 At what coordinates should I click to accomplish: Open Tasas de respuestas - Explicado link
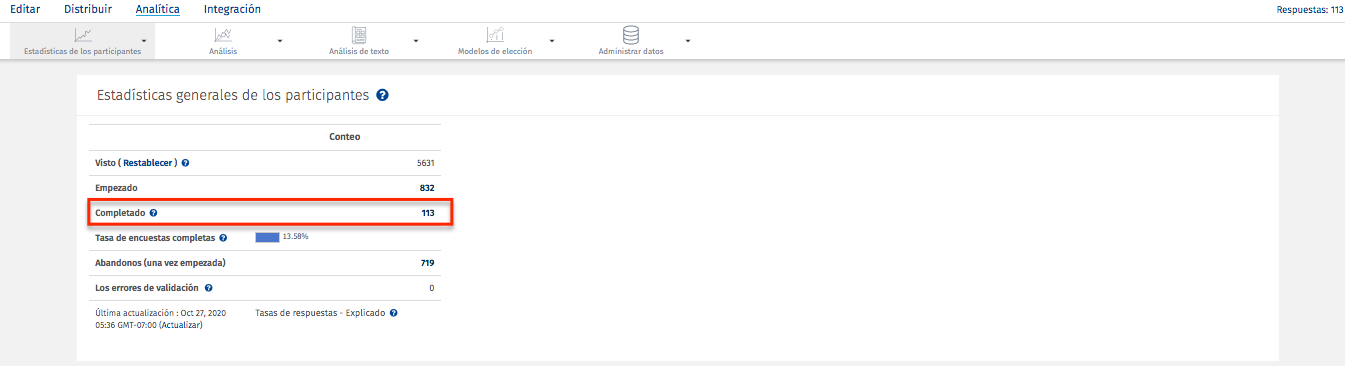(x=320, y=313)
